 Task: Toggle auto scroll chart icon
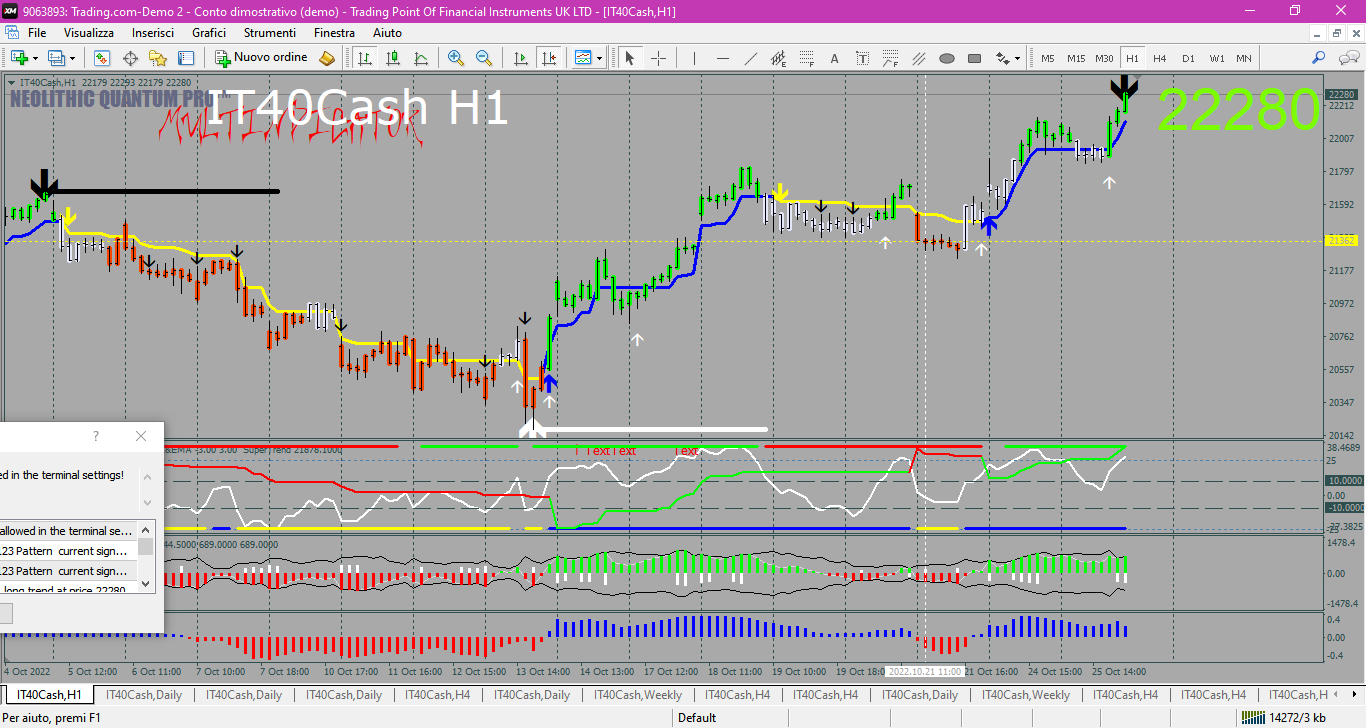[519, 58]
